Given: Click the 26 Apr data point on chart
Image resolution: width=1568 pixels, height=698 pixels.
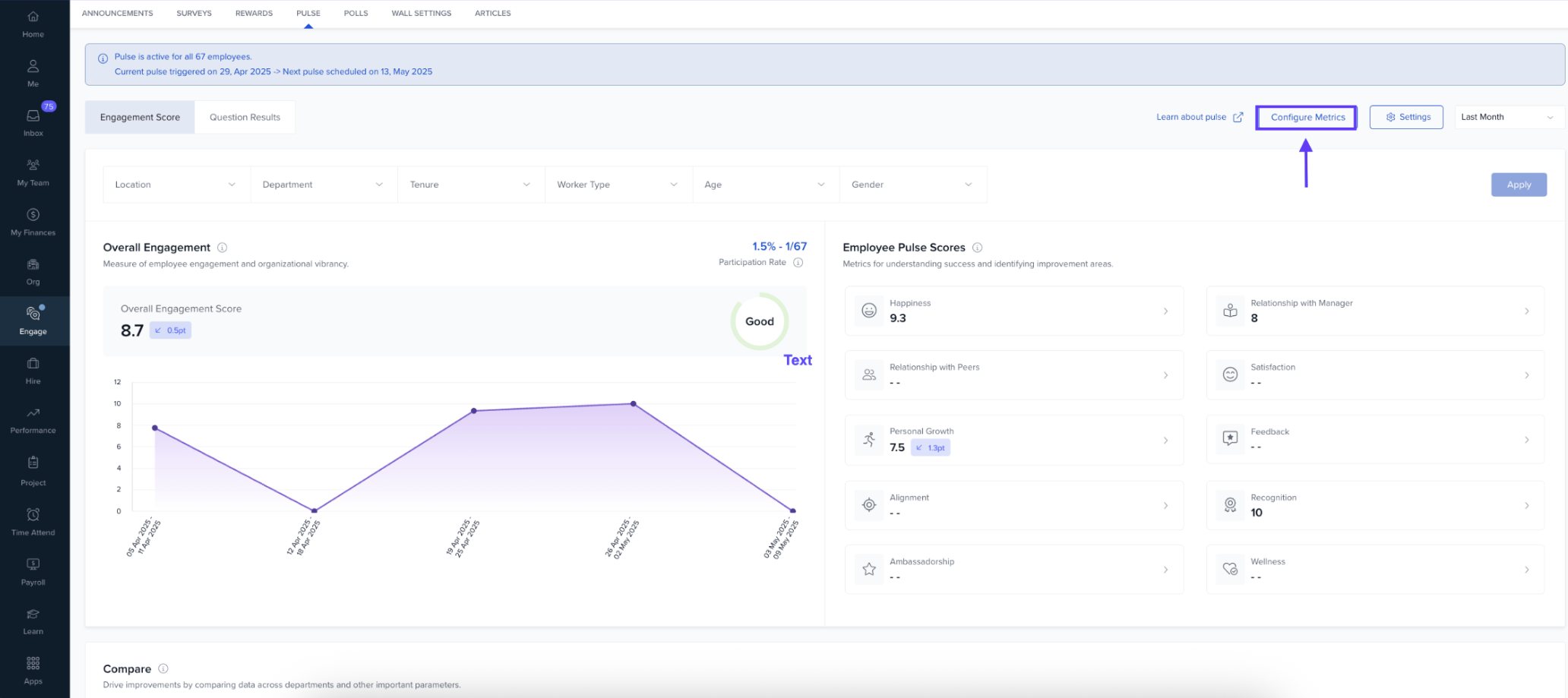Looking at the screenshot, I should tap(634, 404).
